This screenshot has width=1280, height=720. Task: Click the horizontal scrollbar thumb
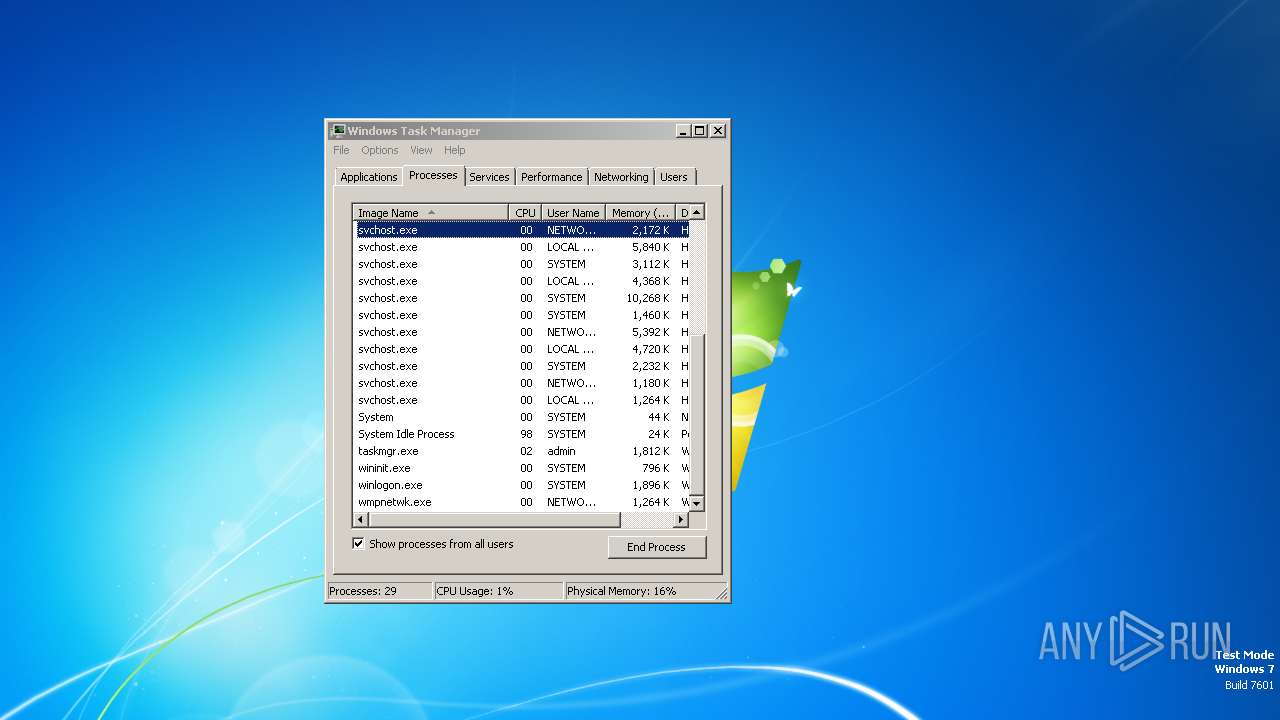coord(495,520)
